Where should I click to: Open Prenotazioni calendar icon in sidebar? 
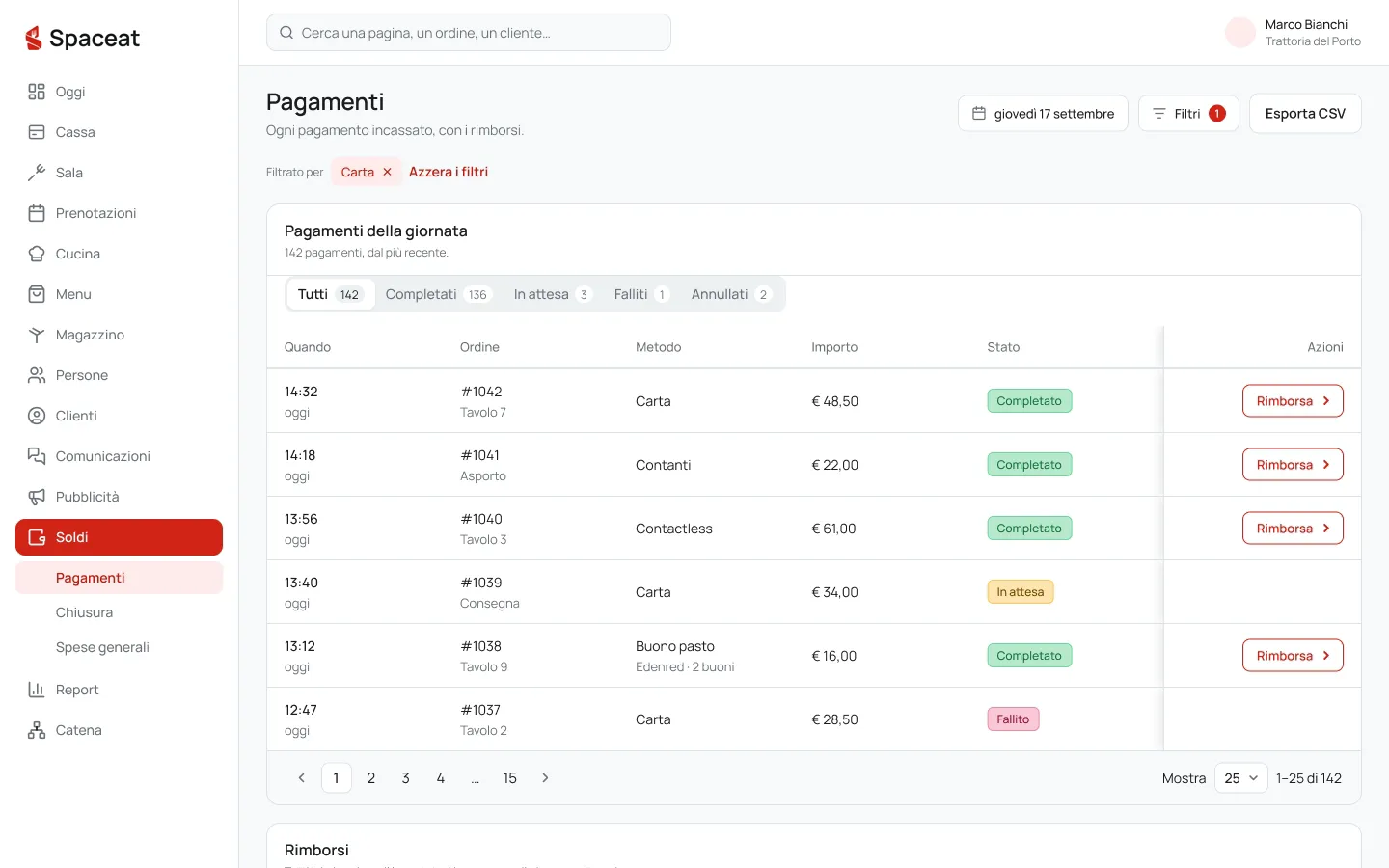(37, 213)
